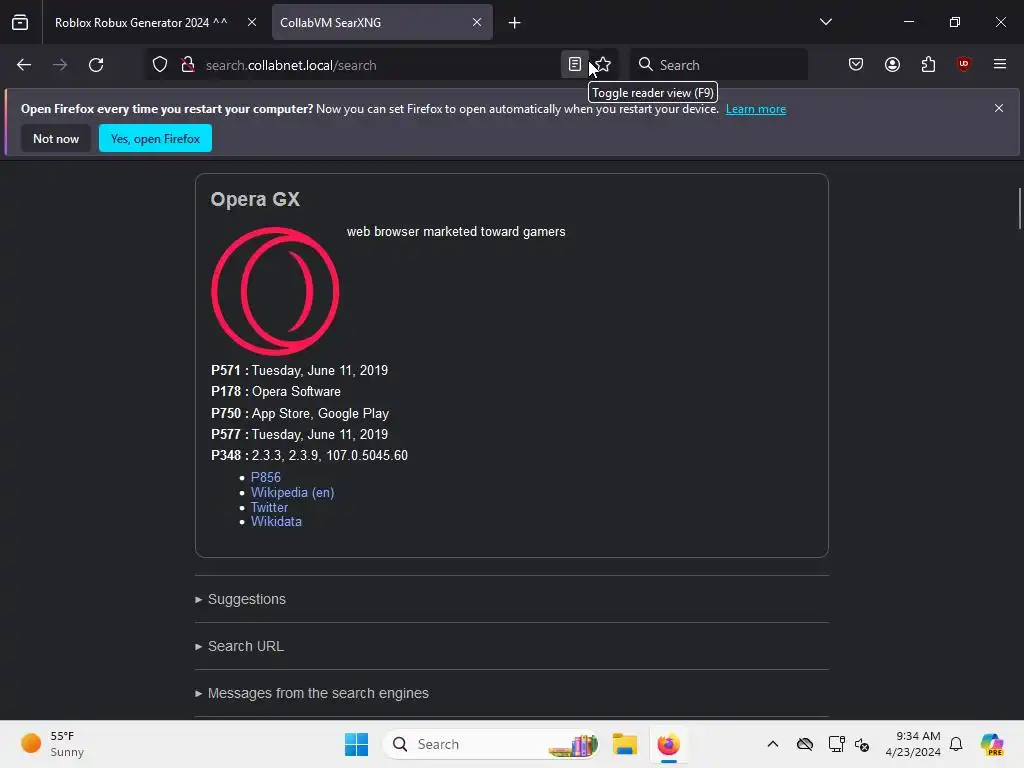
Task: Toggle reader view
Action: click(575, 65)
